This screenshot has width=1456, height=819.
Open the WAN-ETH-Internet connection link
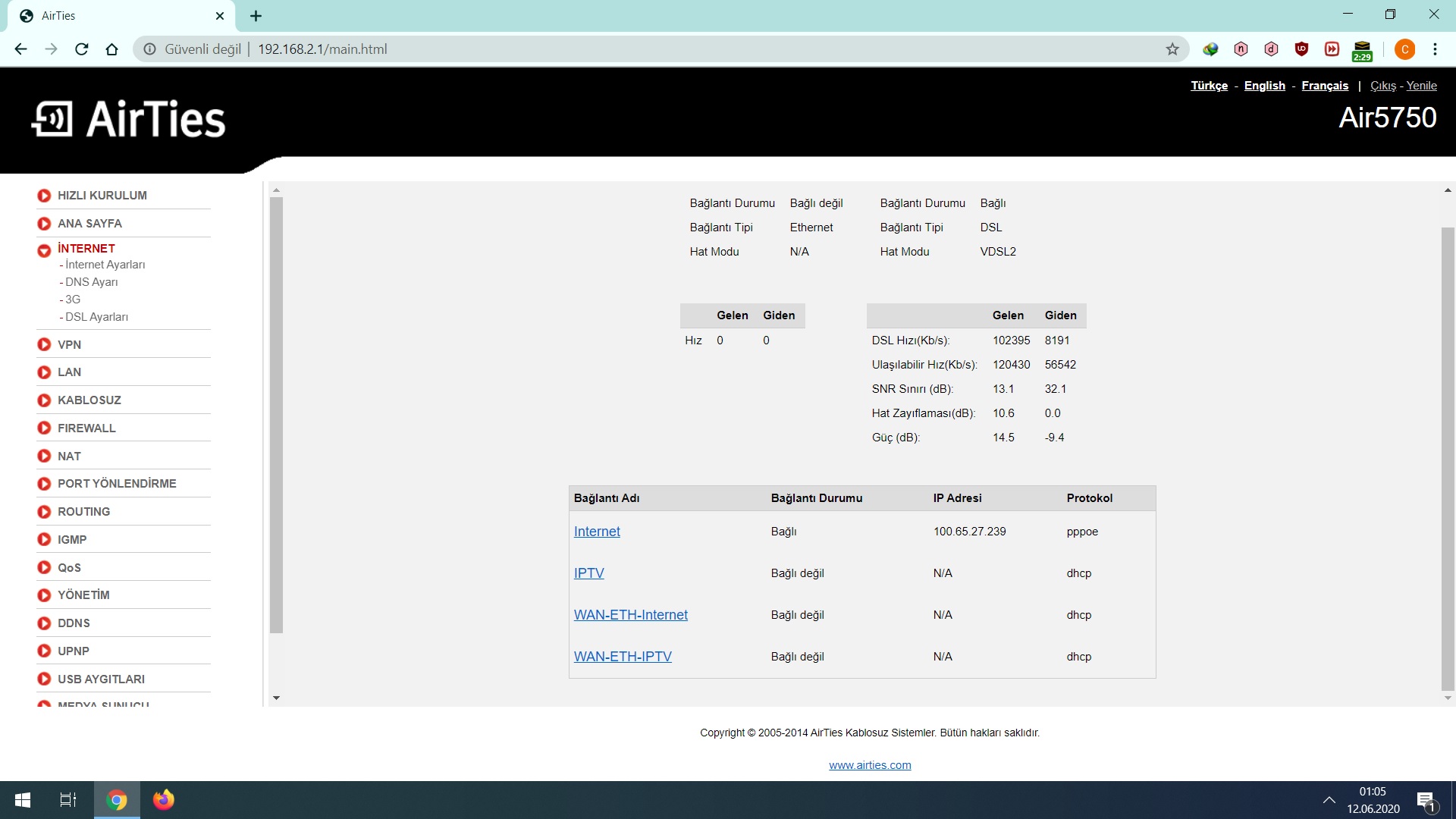point(630,615)
